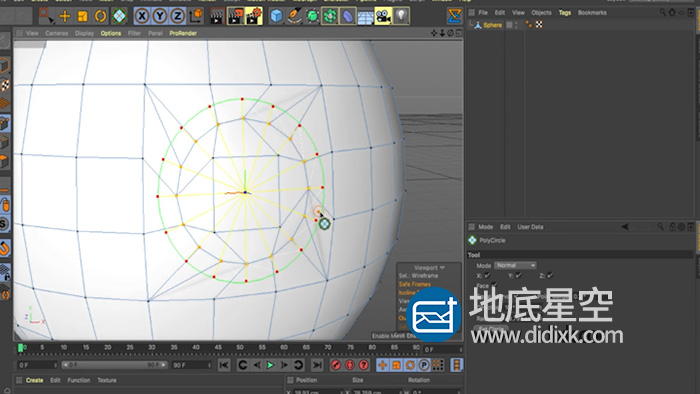
Task: Go to start of animation
Action: pos(224,365)
